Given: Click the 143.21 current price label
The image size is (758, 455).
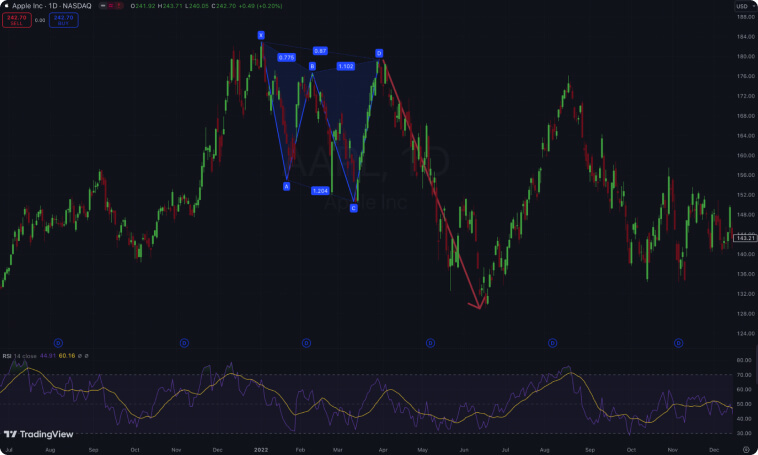Looking at the screenshot, I should coord(745,238).
